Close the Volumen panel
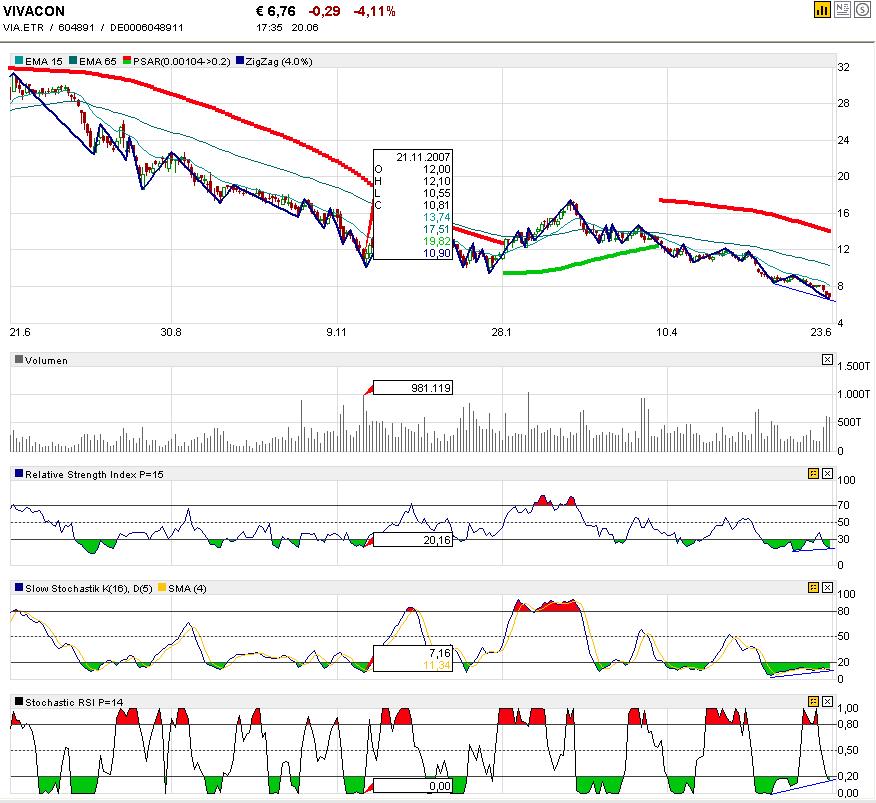876x803 pixels. (827, 360)
